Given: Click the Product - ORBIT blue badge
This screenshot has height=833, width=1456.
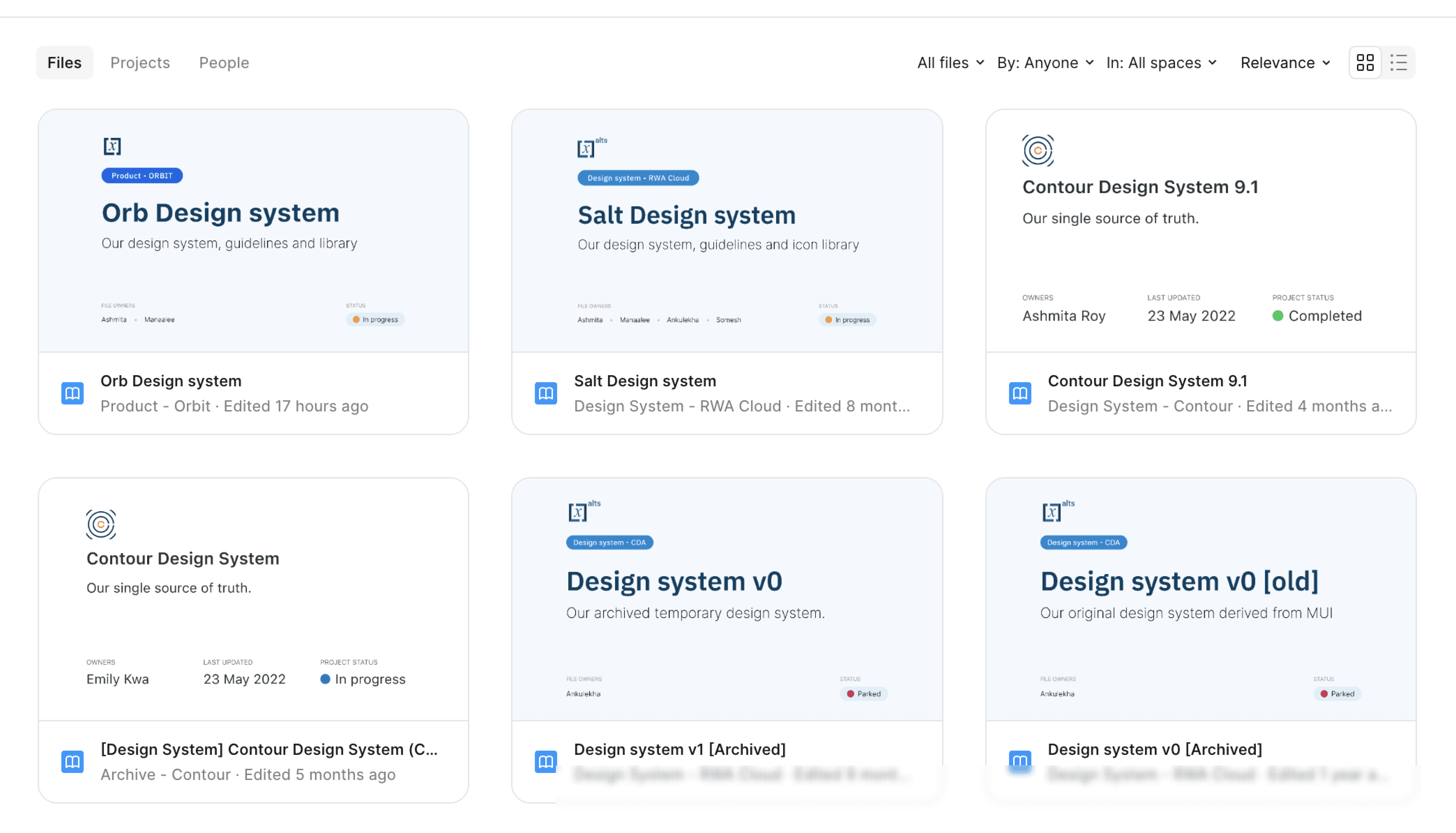Looking at the screenshot, I should click(142, 176).
